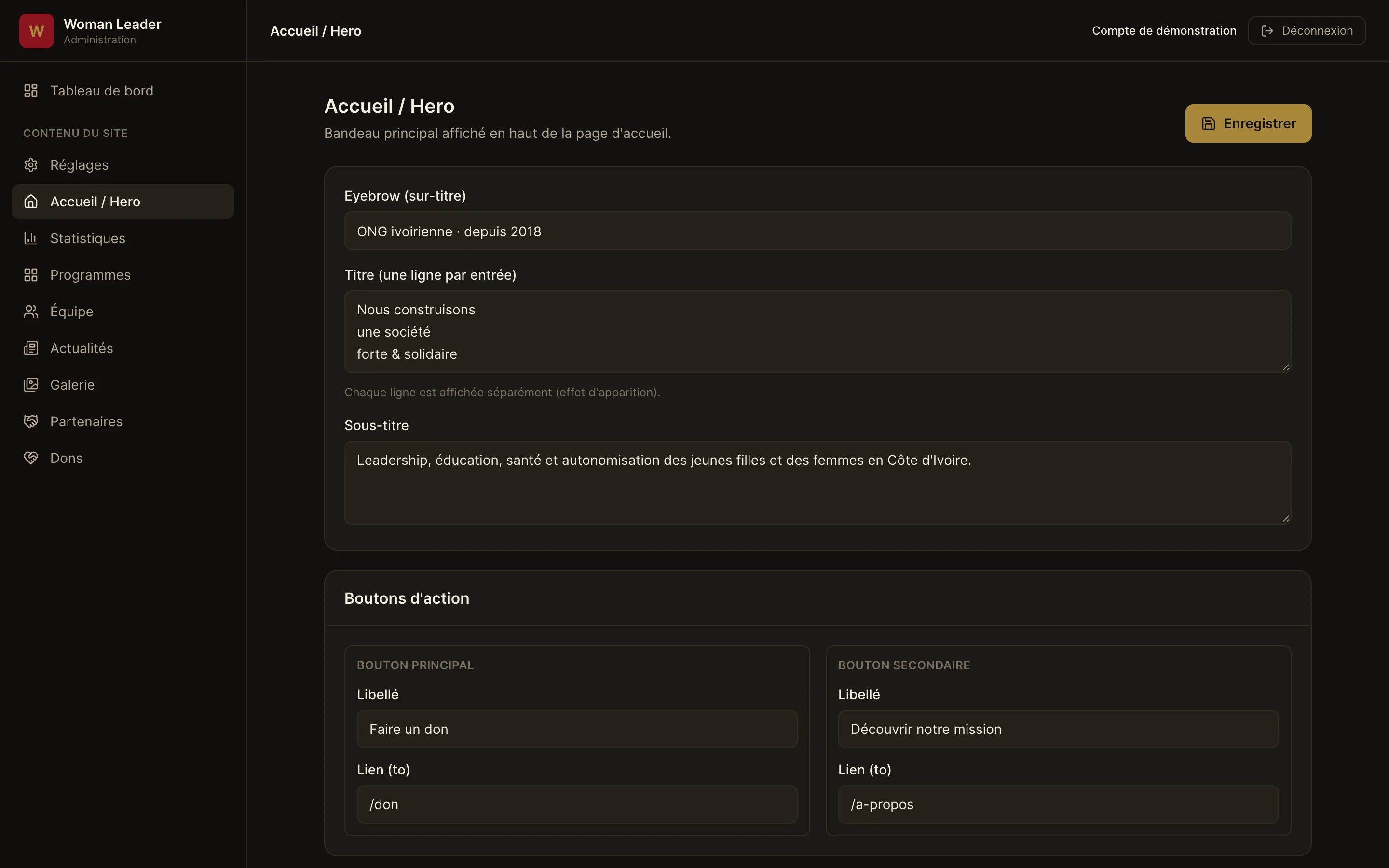Click the Compte de démonstration text

[1164, 31]
